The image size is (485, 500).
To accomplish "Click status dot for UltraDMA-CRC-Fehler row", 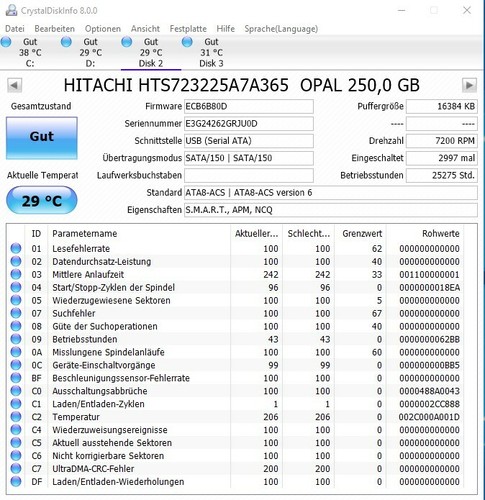I will click(16, 468).
